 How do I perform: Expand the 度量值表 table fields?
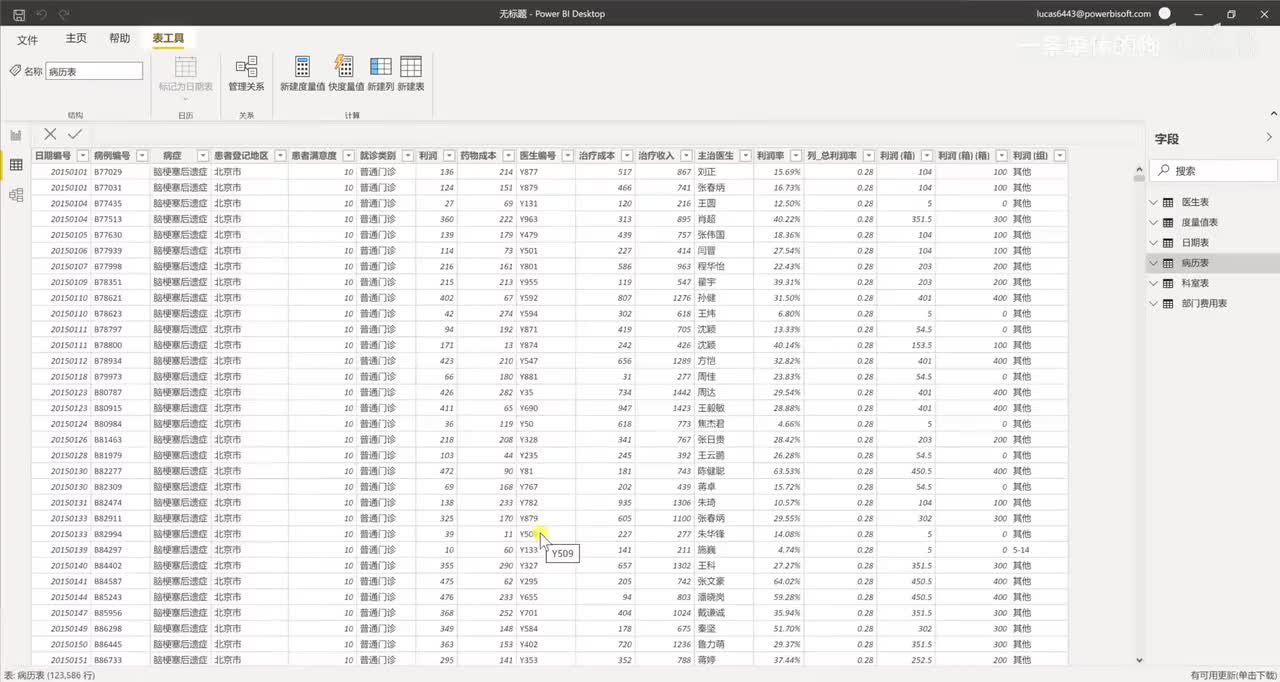pyautogui.click(x=1152, y=223)
